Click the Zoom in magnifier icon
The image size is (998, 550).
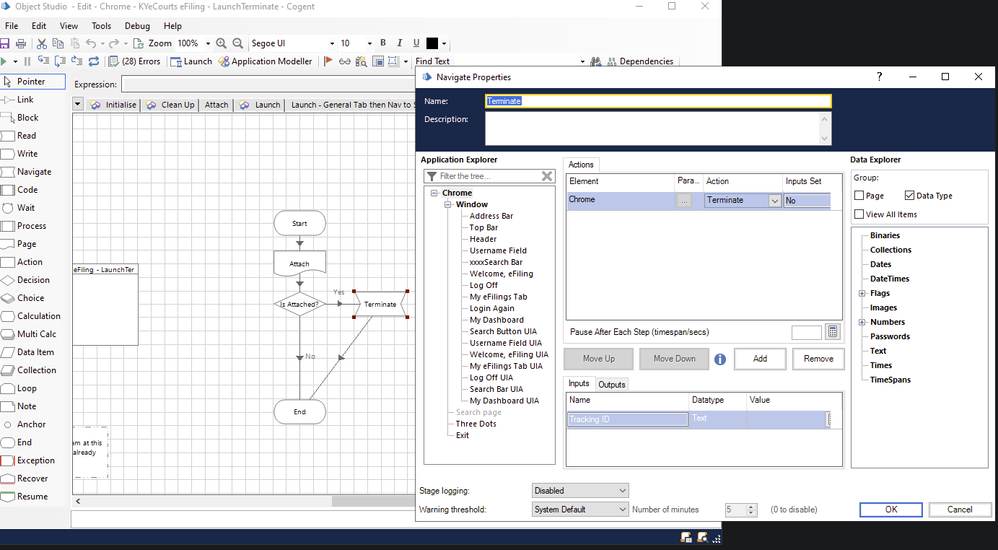point(221,44)
